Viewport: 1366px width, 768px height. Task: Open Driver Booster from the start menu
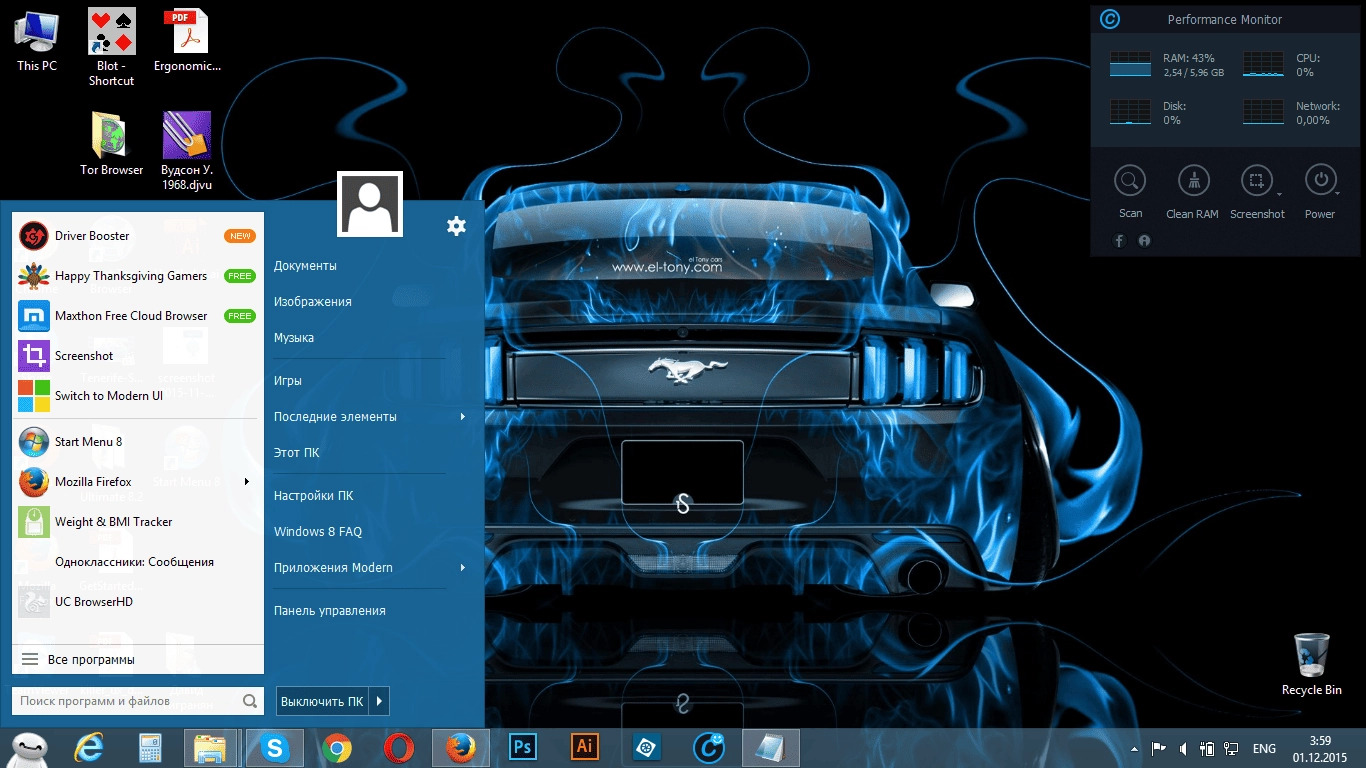[138, 236]
